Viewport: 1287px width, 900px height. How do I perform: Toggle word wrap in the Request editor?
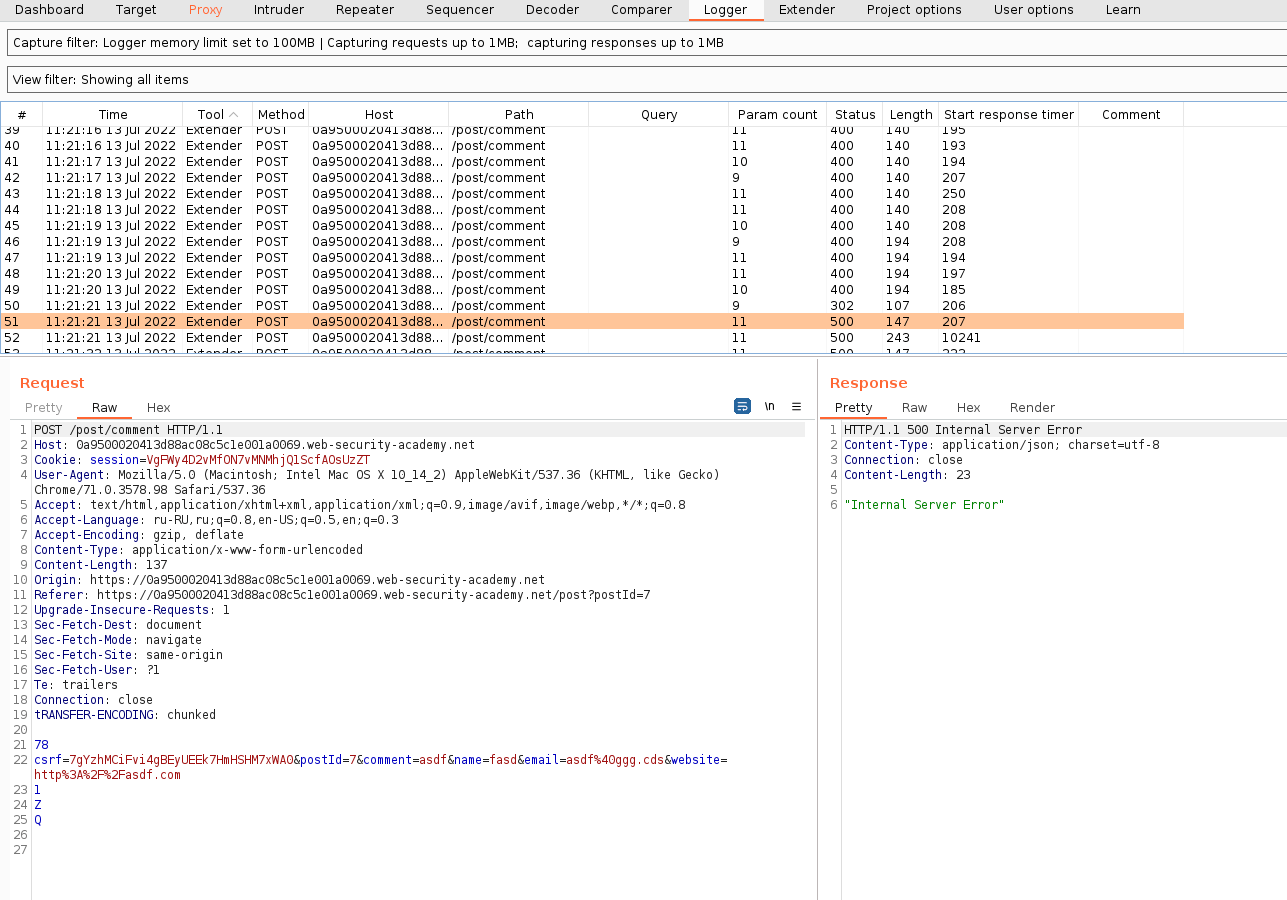[742, 406]
